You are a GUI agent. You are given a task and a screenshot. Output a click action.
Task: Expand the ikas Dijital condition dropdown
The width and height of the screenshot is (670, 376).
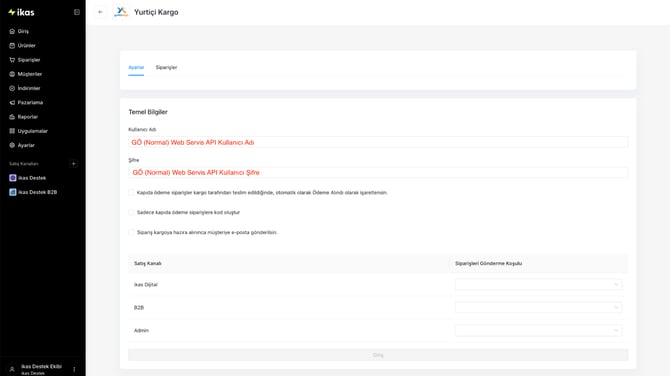click(x=538, y=285)
